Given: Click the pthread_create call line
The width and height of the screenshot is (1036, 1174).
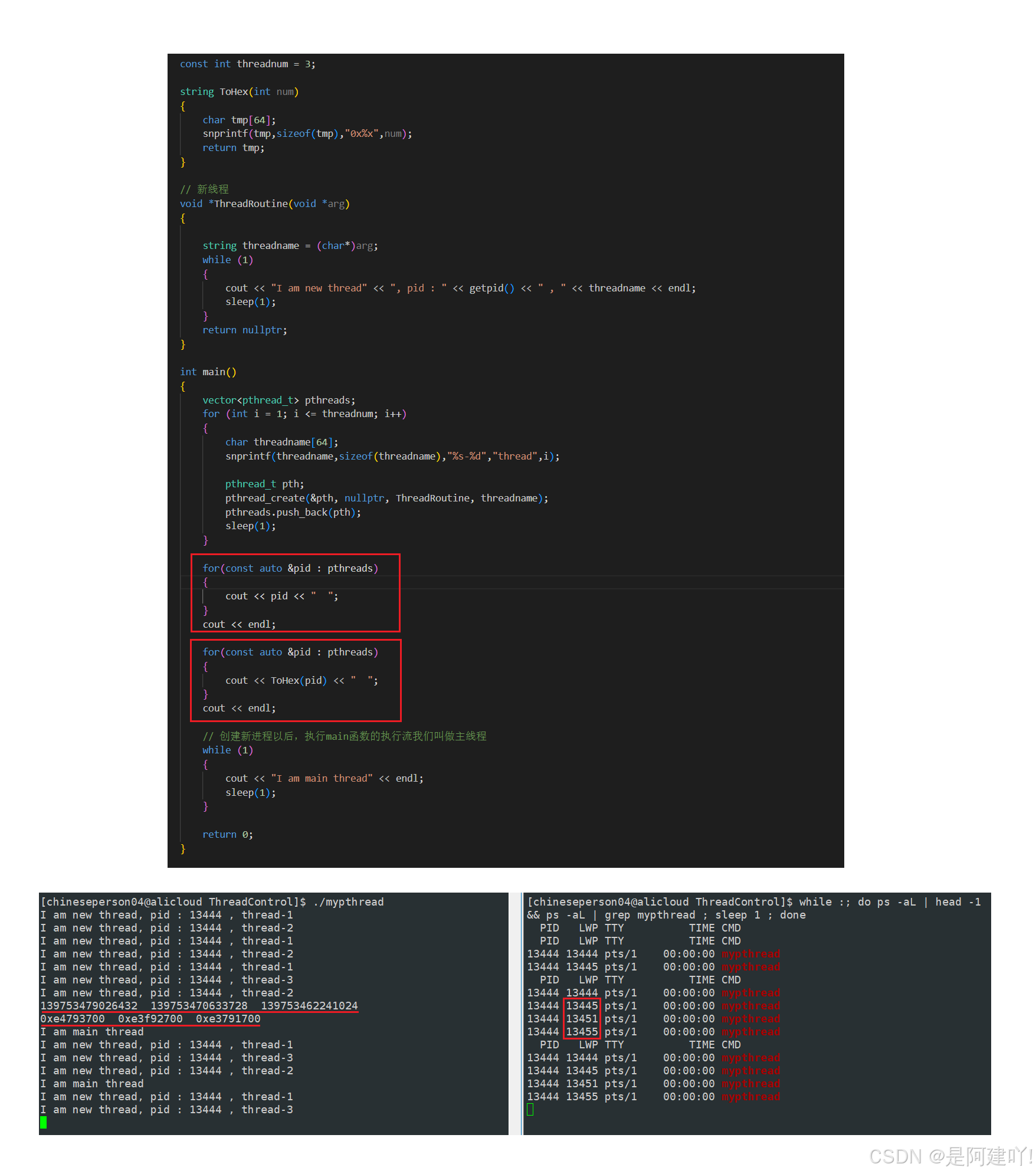Looking at the screenshot, I should (387, 498).
